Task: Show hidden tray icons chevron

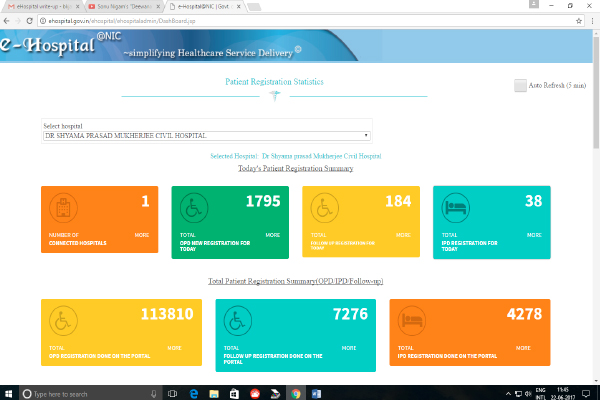Action: tap(508, 393)
